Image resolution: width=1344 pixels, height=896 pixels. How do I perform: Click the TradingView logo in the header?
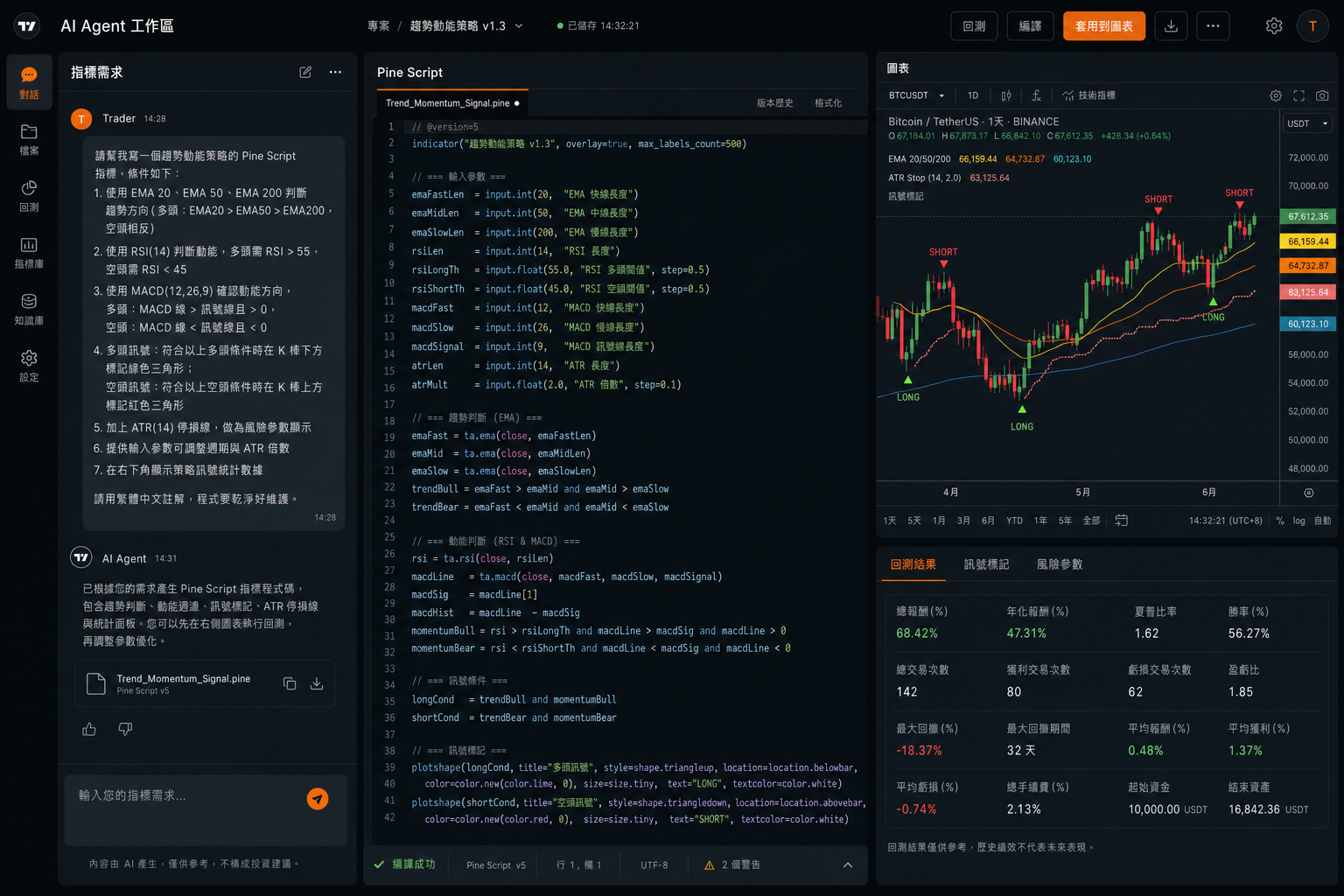click(x=27, y=26)
